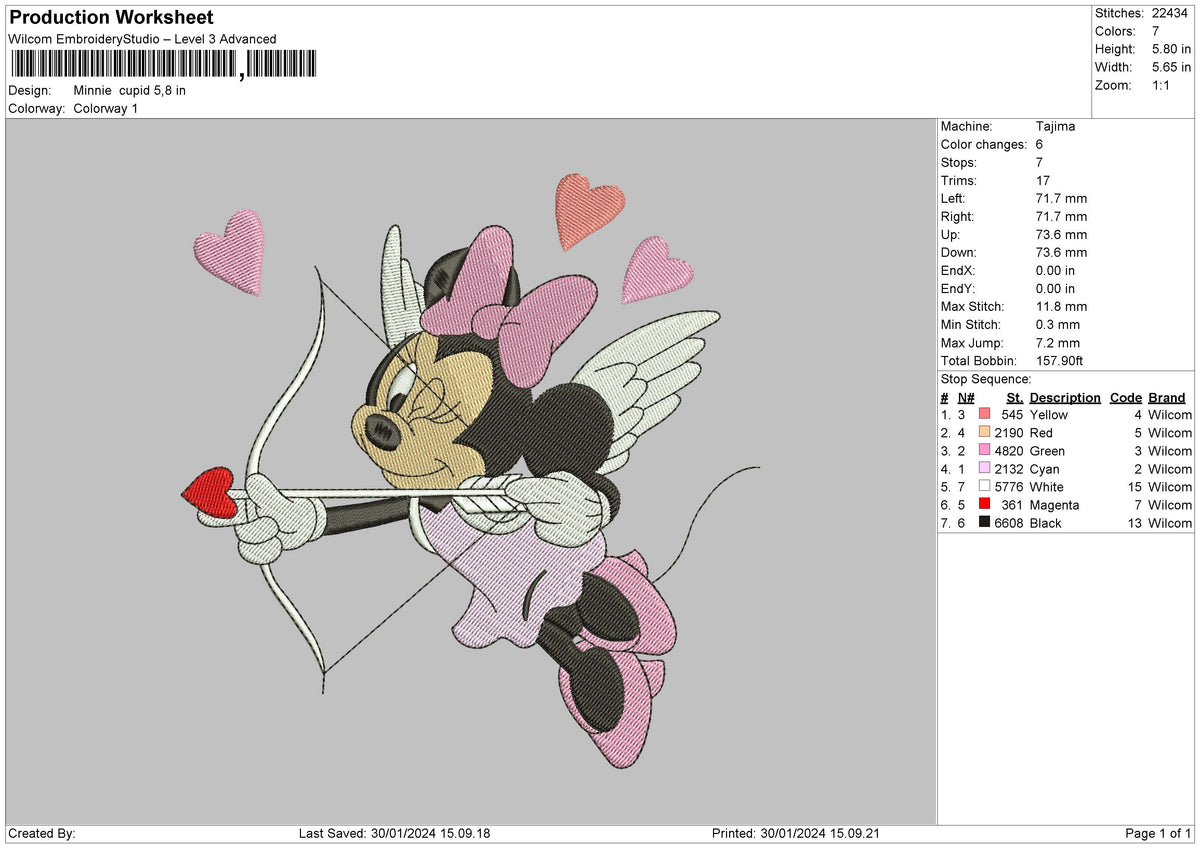Click code 13 in the Black row
The width and height of the screenshot is (1200, 848).
click(x=1134, y=523)
